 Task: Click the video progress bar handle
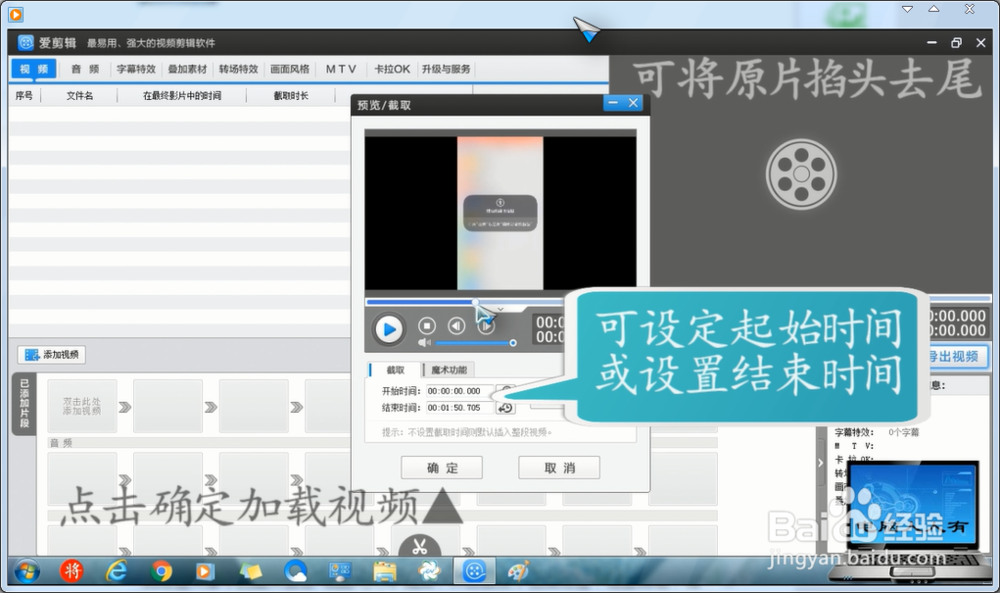click(x=475, y=302)
